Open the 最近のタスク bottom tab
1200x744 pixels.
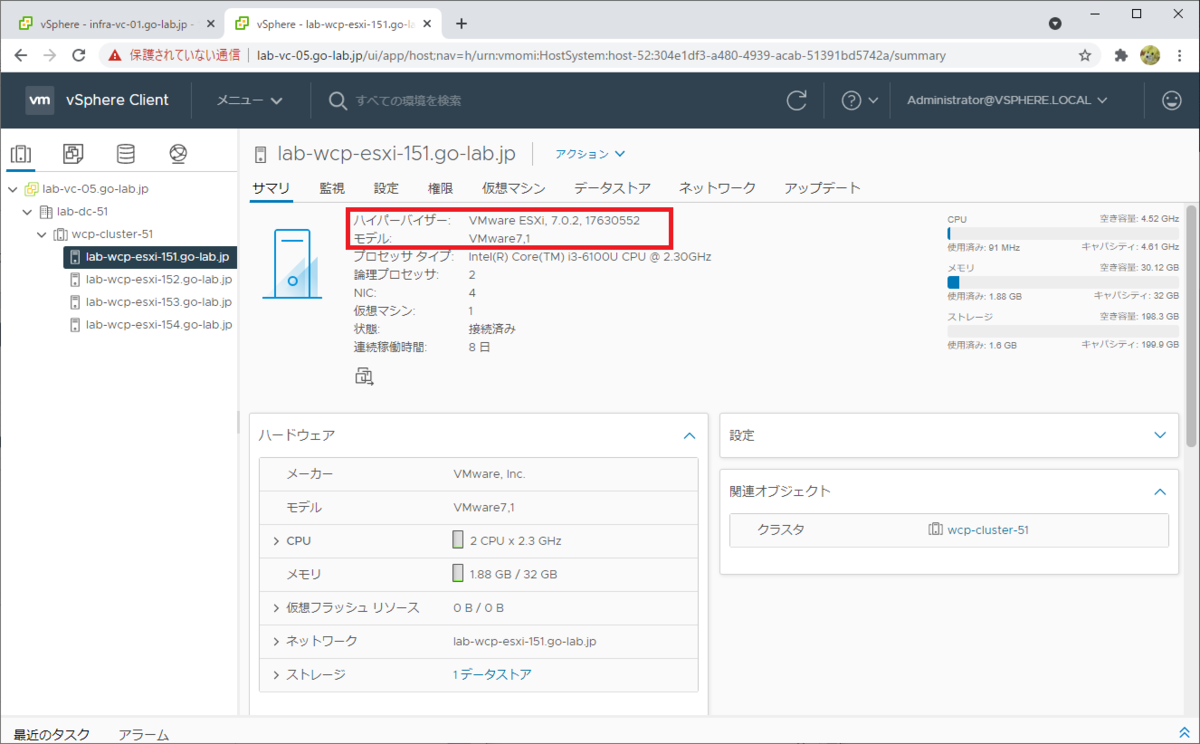(x=52, y=735)
